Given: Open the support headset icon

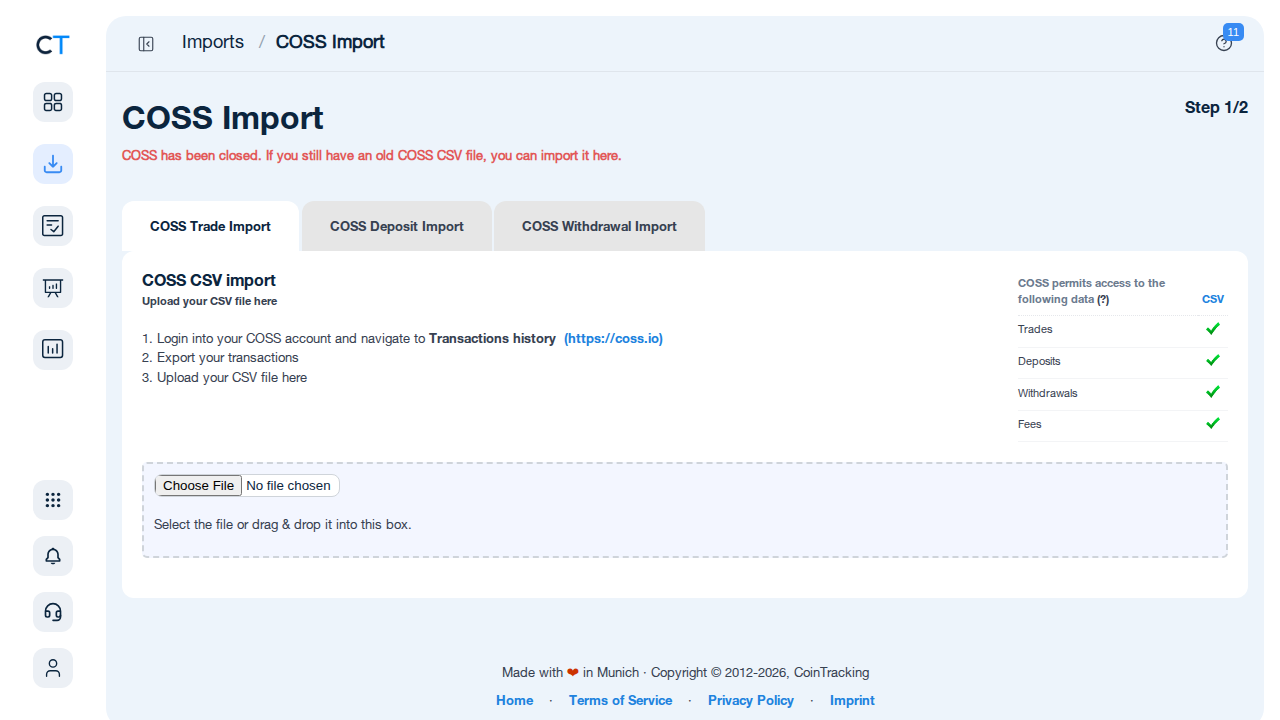Looking at the screenshot, I should click(53, 612).
